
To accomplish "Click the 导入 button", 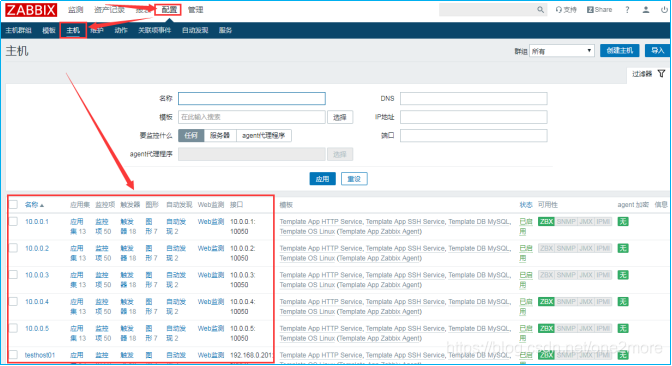I will (657, 51).
